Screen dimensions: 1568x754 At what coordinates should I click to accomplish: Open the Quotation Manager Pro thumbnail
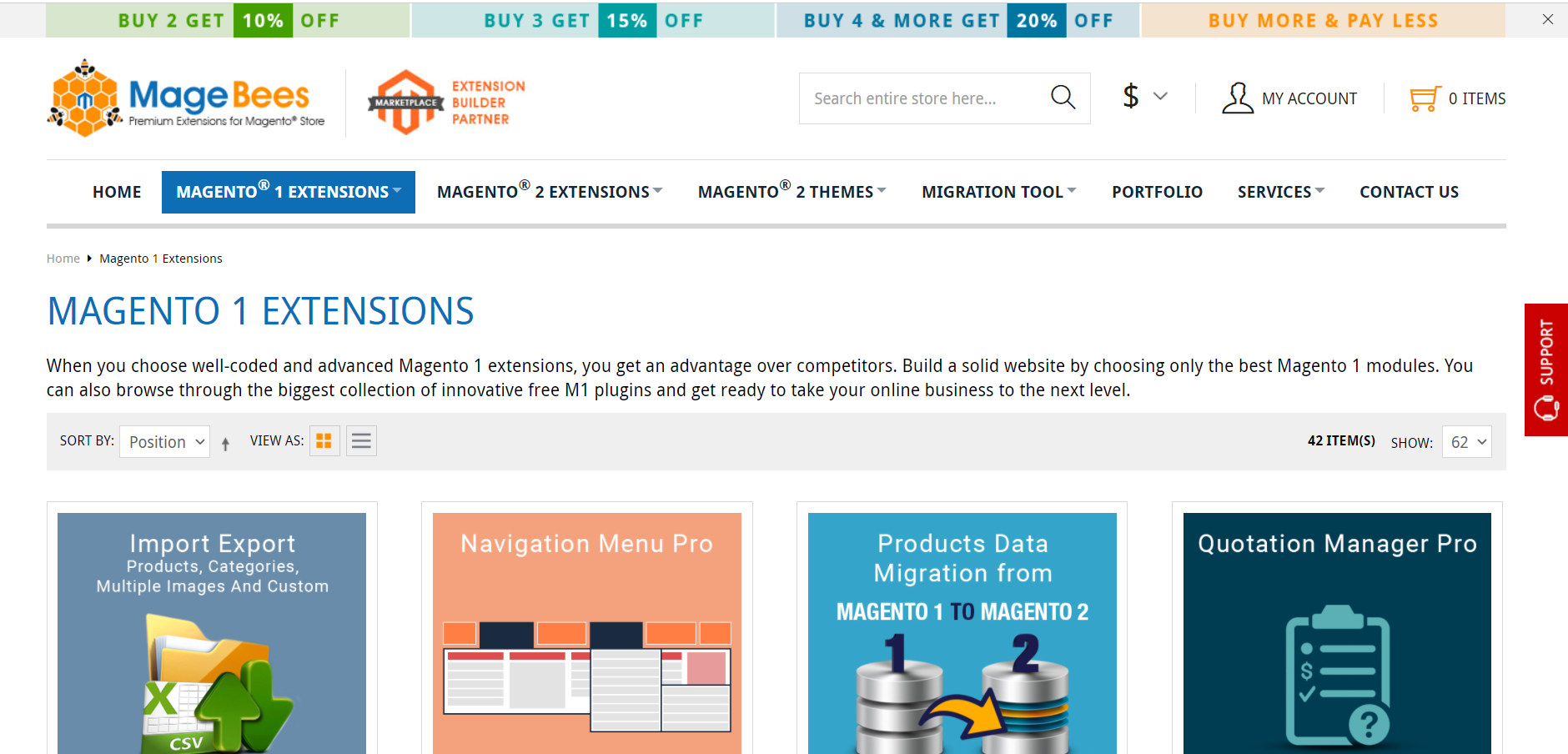point(1337,633)
